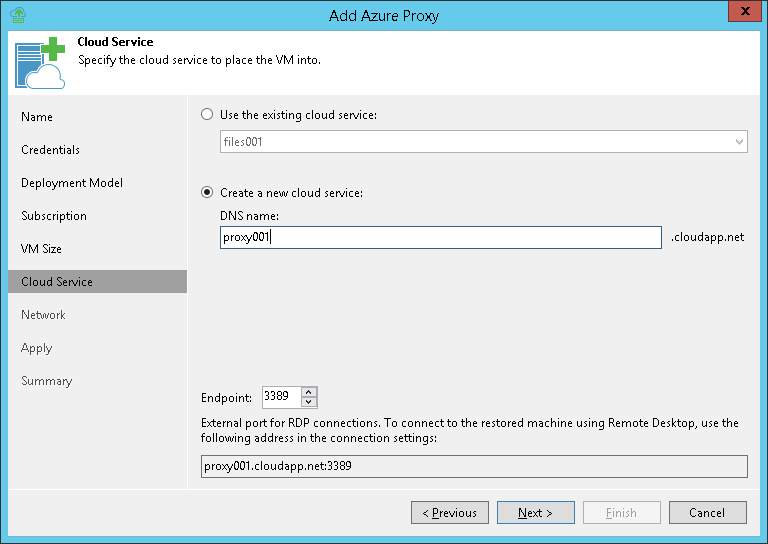Go to the Subscription wizard step

(x=54, y=216)
